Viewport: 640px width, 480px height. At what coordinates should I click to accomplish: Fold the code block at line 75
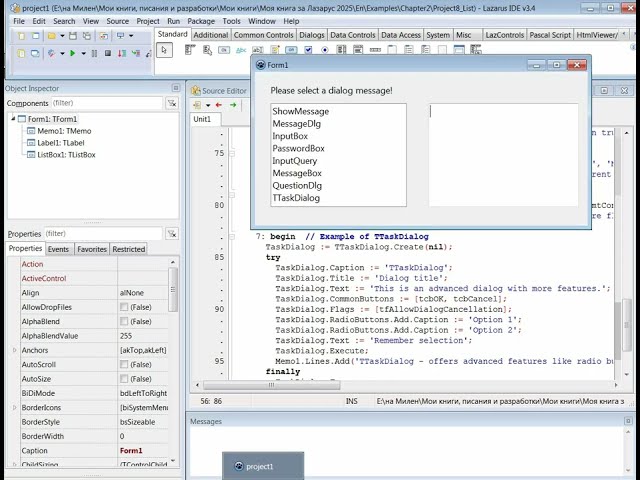coord(232,153)
